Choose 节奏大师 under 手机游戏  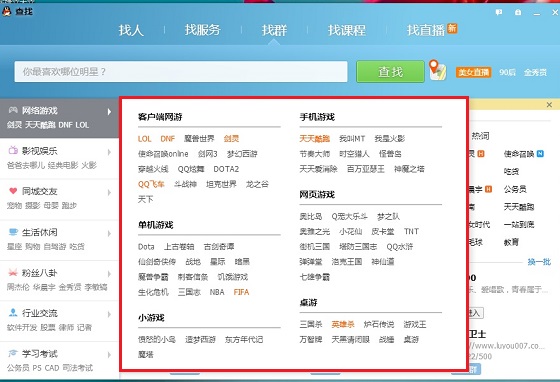point(315,154)
